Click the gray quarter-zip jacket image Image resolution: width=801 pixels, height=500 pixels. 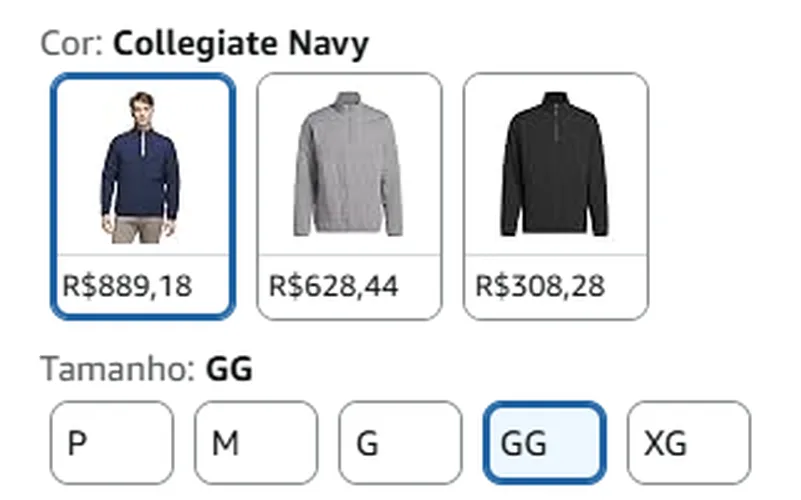tap(348, 164)
